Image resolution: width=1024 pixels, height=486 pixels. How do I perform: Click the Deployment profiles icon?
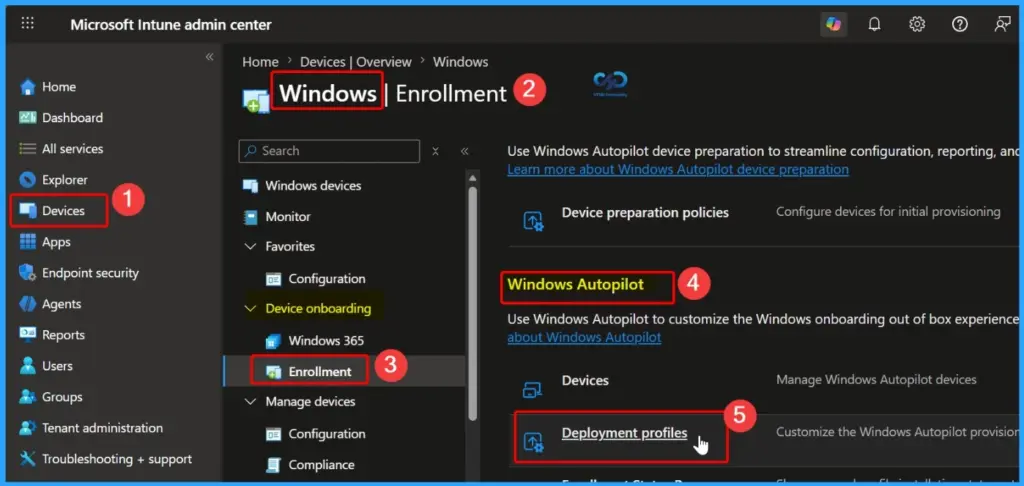[x=534, y=442]
